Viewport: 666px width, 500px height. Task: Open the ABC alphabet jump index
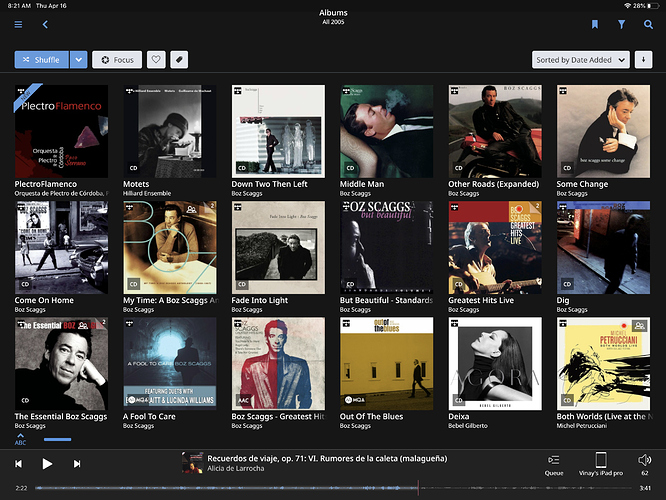tap(20, 439)
